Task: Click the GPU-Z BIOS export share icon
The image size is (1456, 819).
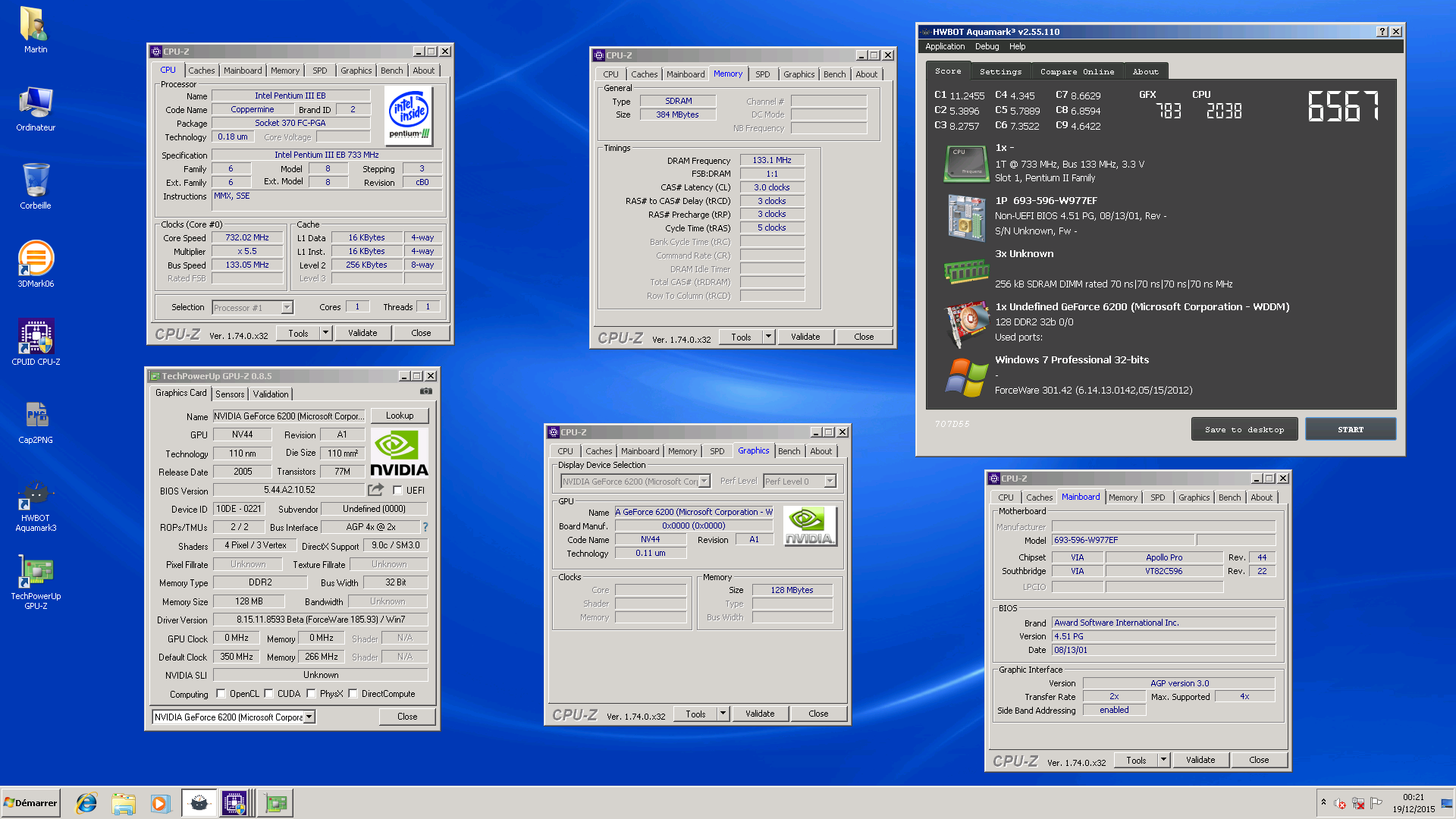Action: tap(376, 490)
